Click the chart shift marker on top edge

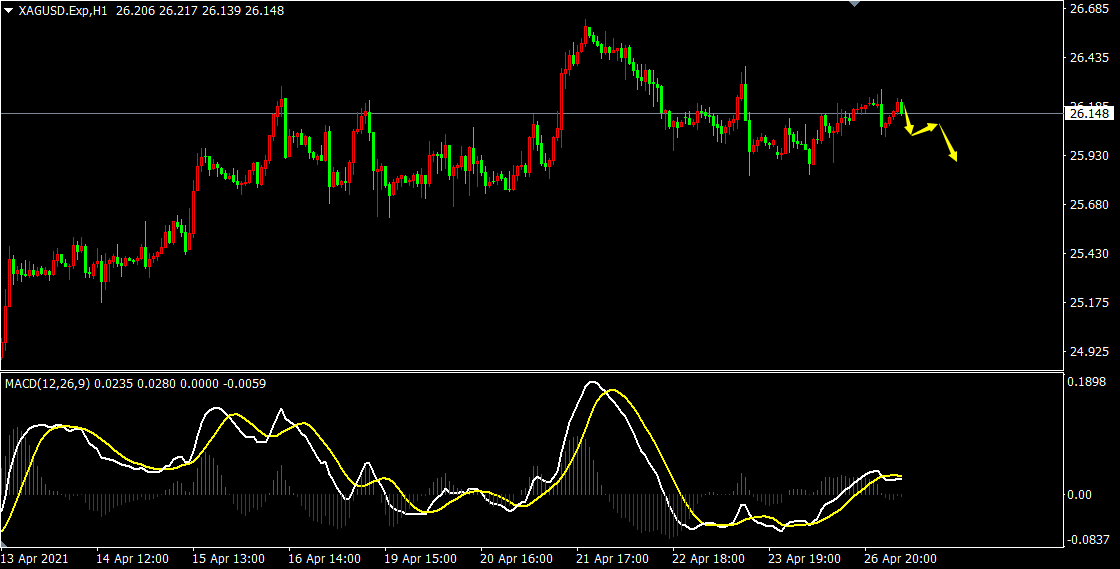tap(853, 4)
